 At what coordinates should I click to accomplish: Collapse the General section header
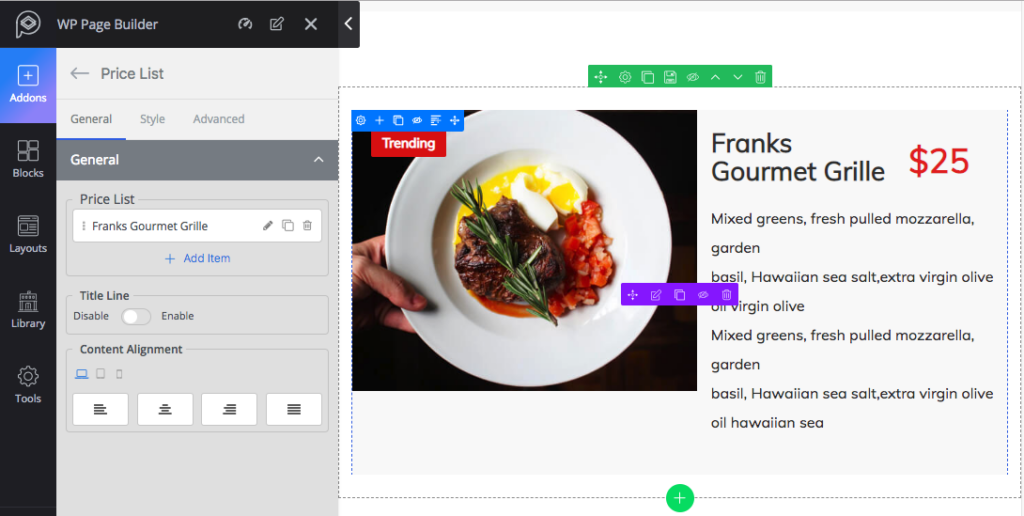point(197,159)
